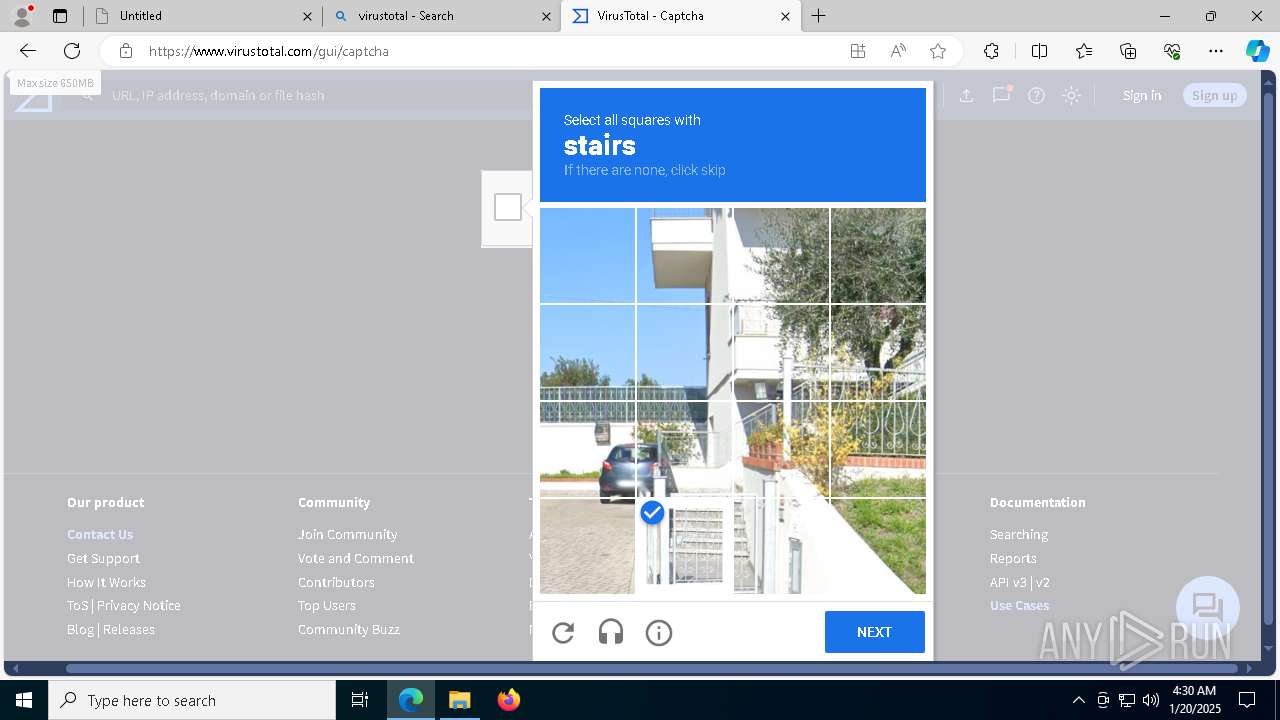The image size is (1280, 720).
Task: Open tab actions menu icon
Action: tap(60, 16)
